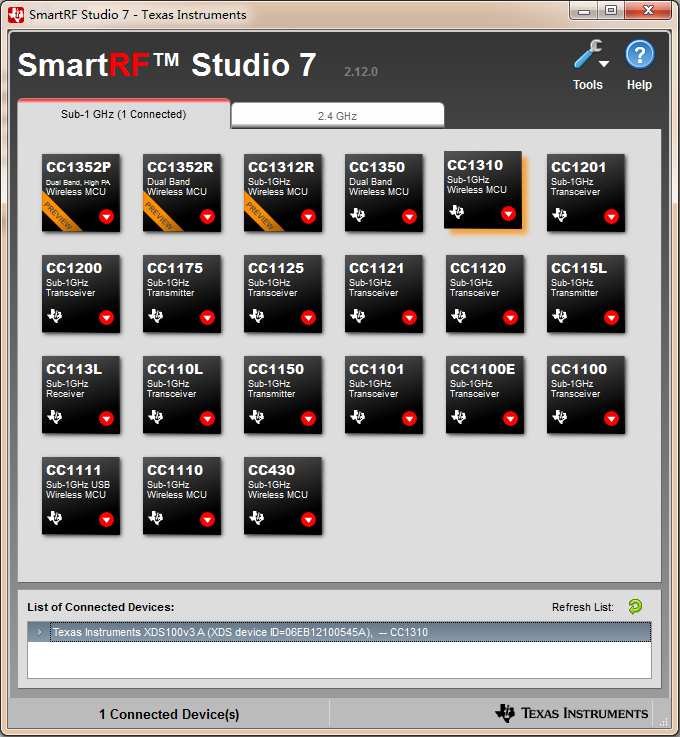
Task: Open the CC1201 red dropdown arrow
Action: click(611, 217)
